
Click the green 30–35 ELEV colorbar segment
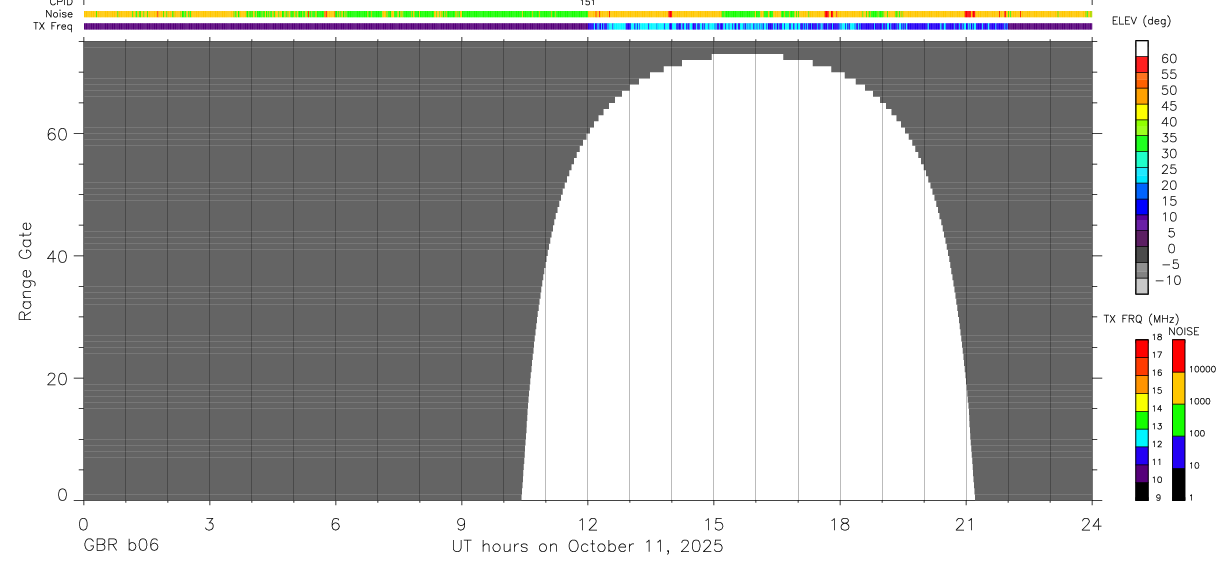(x=1141, y=144)
